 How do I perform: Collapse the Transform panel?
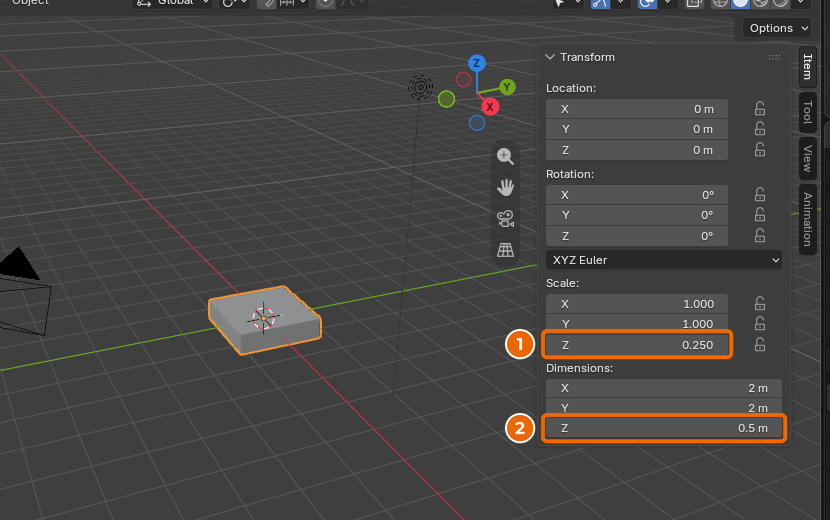coord(550,57)
